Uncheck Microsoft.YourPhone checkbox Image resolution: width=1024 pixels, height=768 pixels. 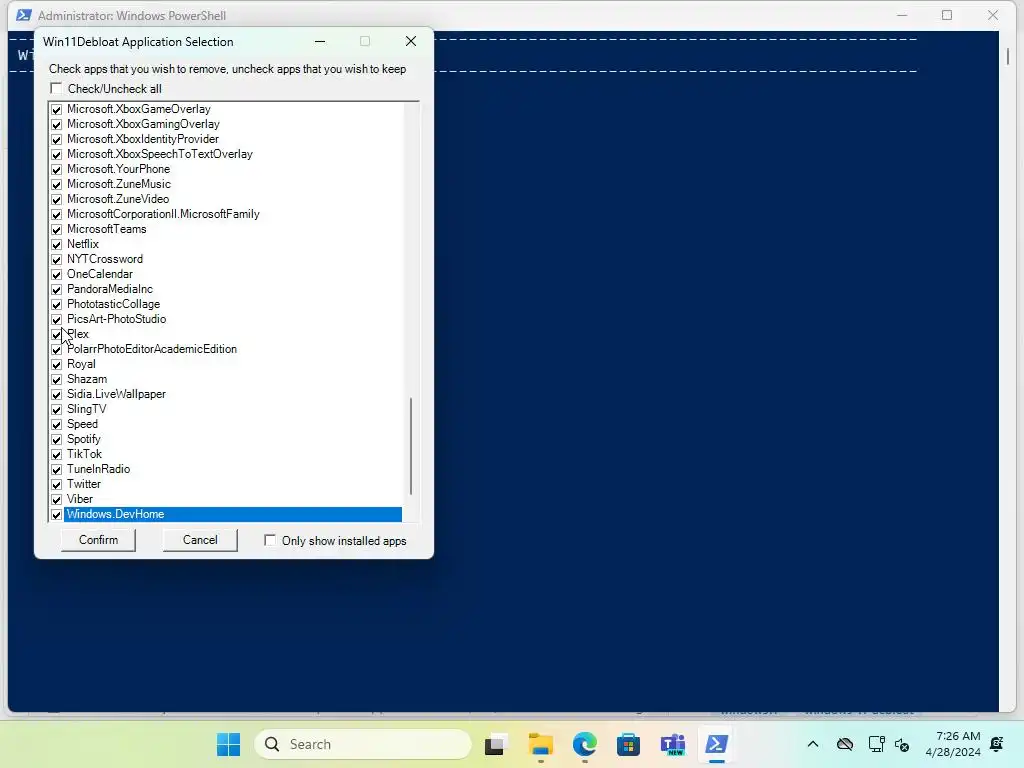click(57, 170)
